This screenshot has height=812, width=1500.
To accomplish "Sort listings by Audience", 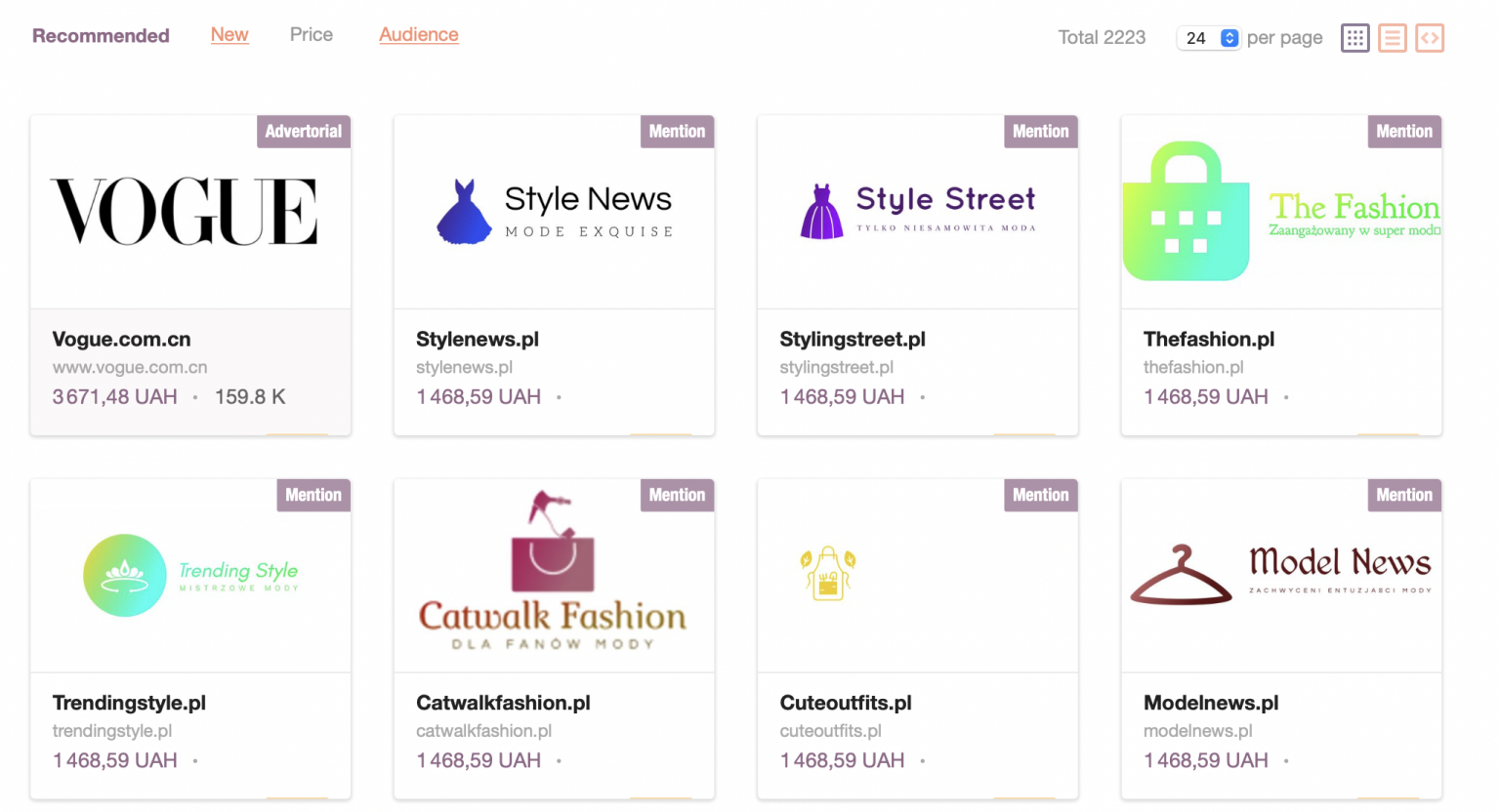I will point(418,34).
